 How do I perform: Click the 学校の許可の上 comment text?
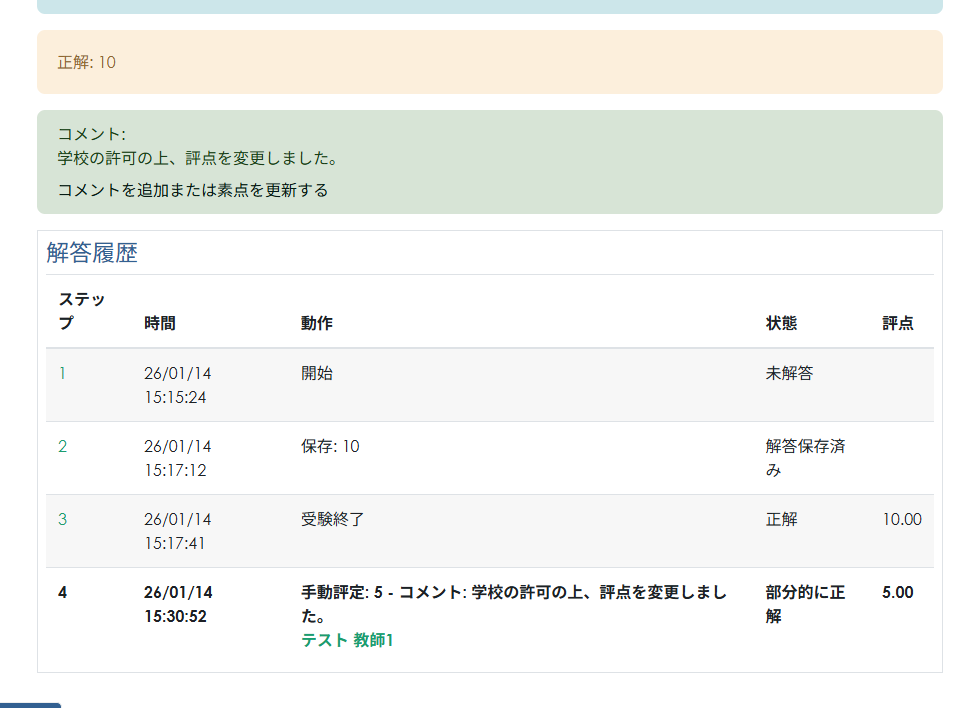(x=197, y=158)
